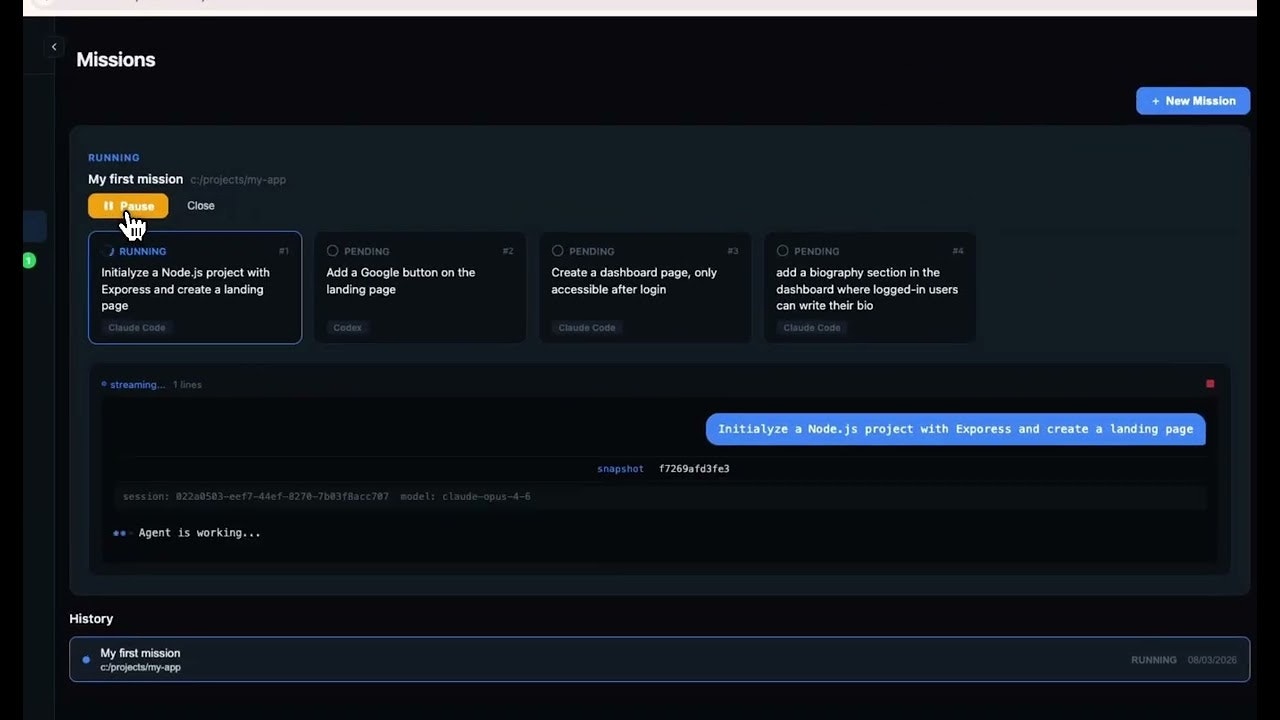Click the blue dot in history row
The width and height of the screenshot is (1280, 720).
(x=86, y=660)
